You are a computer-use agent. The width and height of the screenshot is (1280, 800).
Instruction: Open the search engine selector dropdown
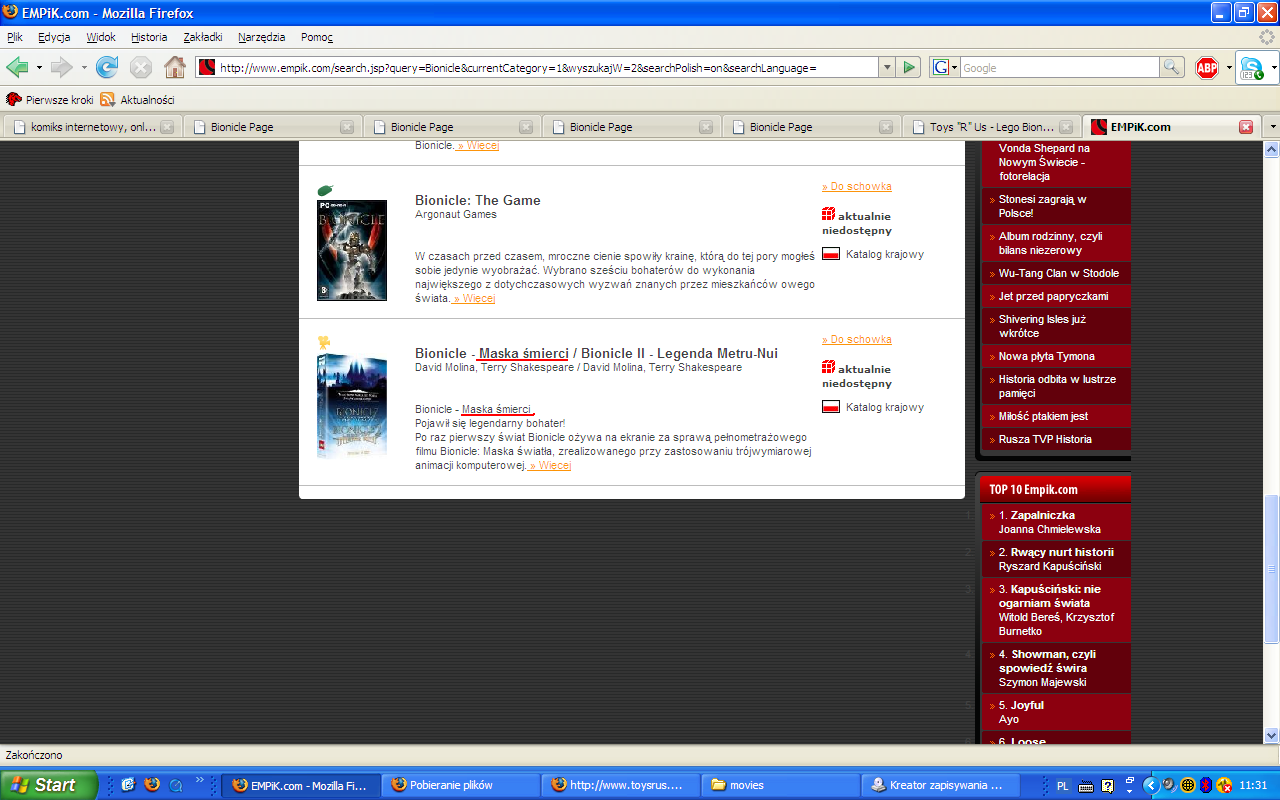(x=944, y=67)
